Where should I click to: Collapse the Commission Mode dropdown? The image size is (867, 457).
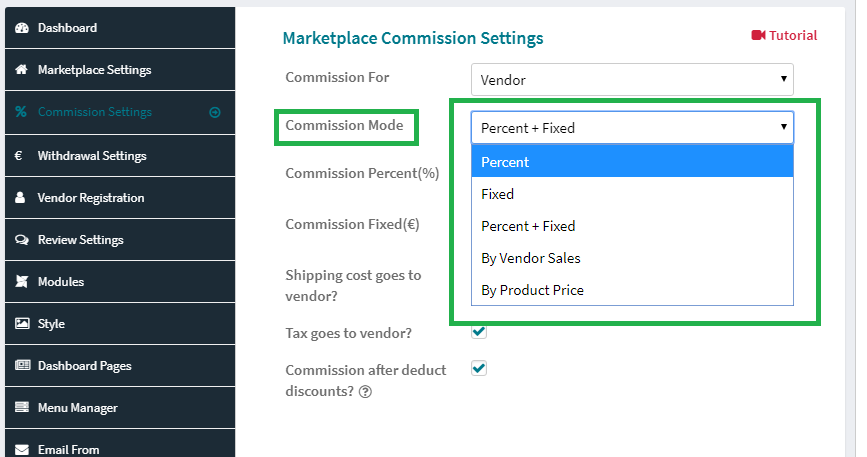click(632, 128)
